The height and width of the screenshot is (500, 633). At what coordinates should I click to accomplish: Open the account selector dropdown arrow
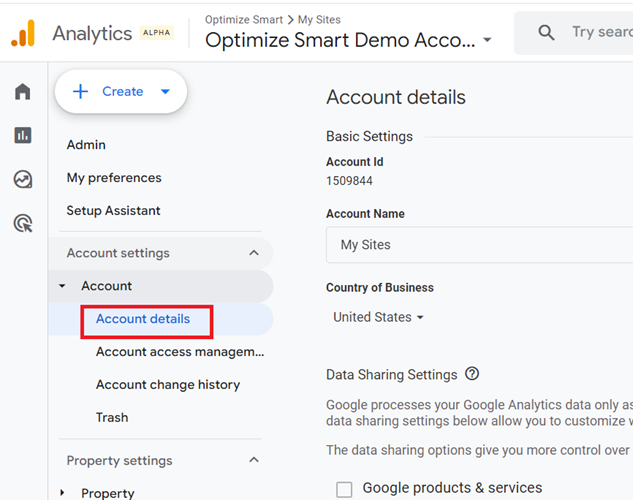pyautogui.click(x=487, y=40)
